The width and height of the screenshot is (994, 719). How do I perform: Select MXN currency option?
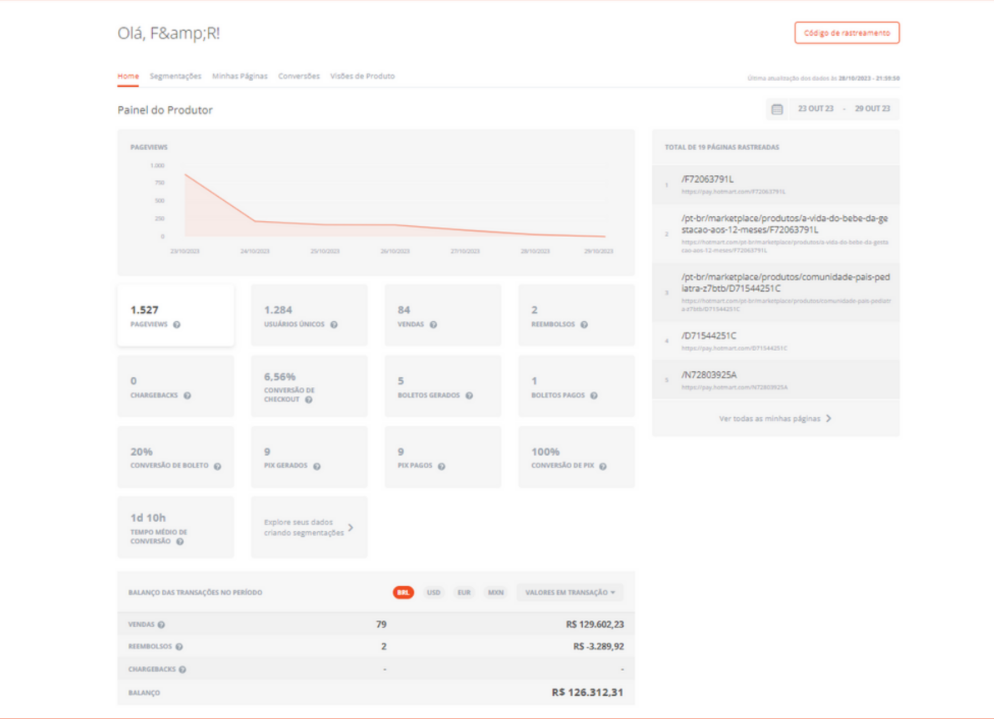pyautogui.click(x=496, y=592)
